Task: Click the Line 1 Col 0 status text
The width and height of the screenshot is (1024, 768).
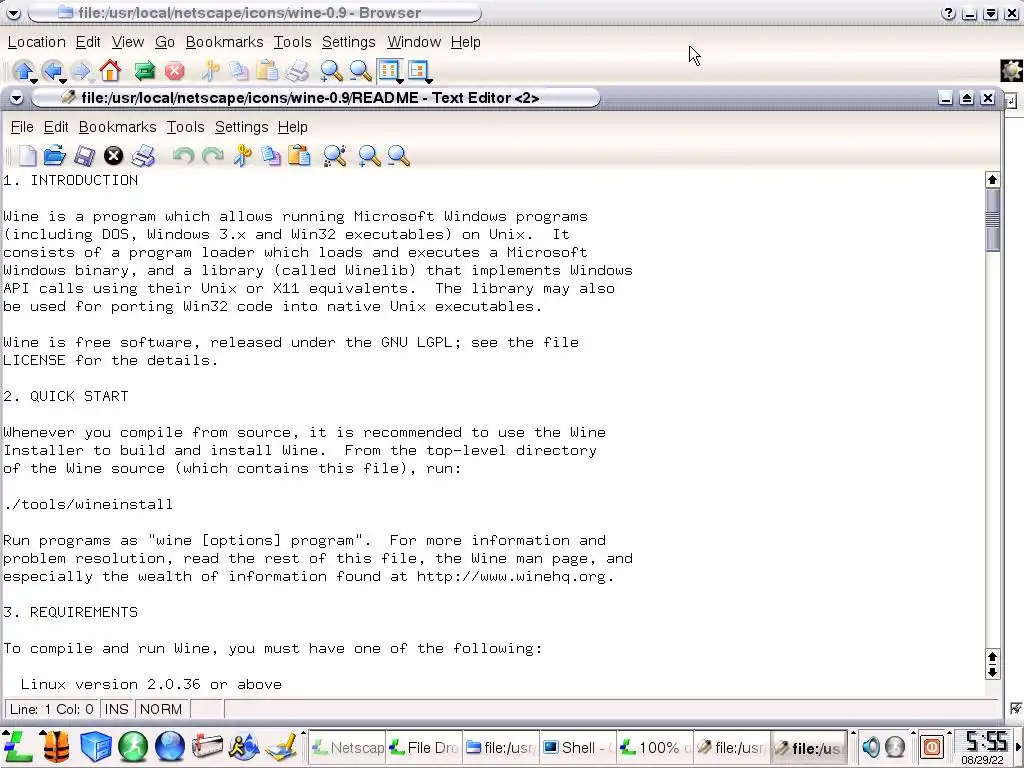Action: (52, 709)
